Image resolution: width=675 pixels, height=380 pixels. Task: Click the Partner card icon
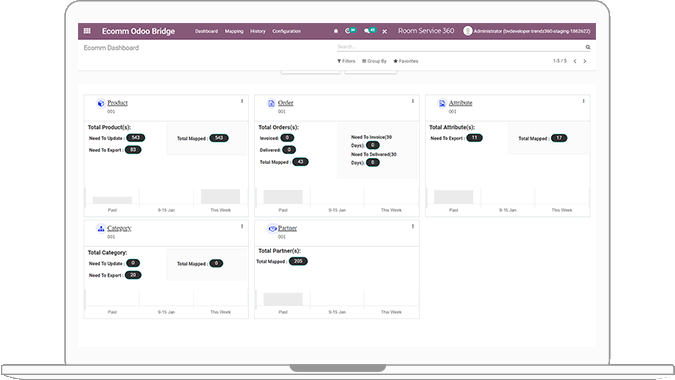272,229
